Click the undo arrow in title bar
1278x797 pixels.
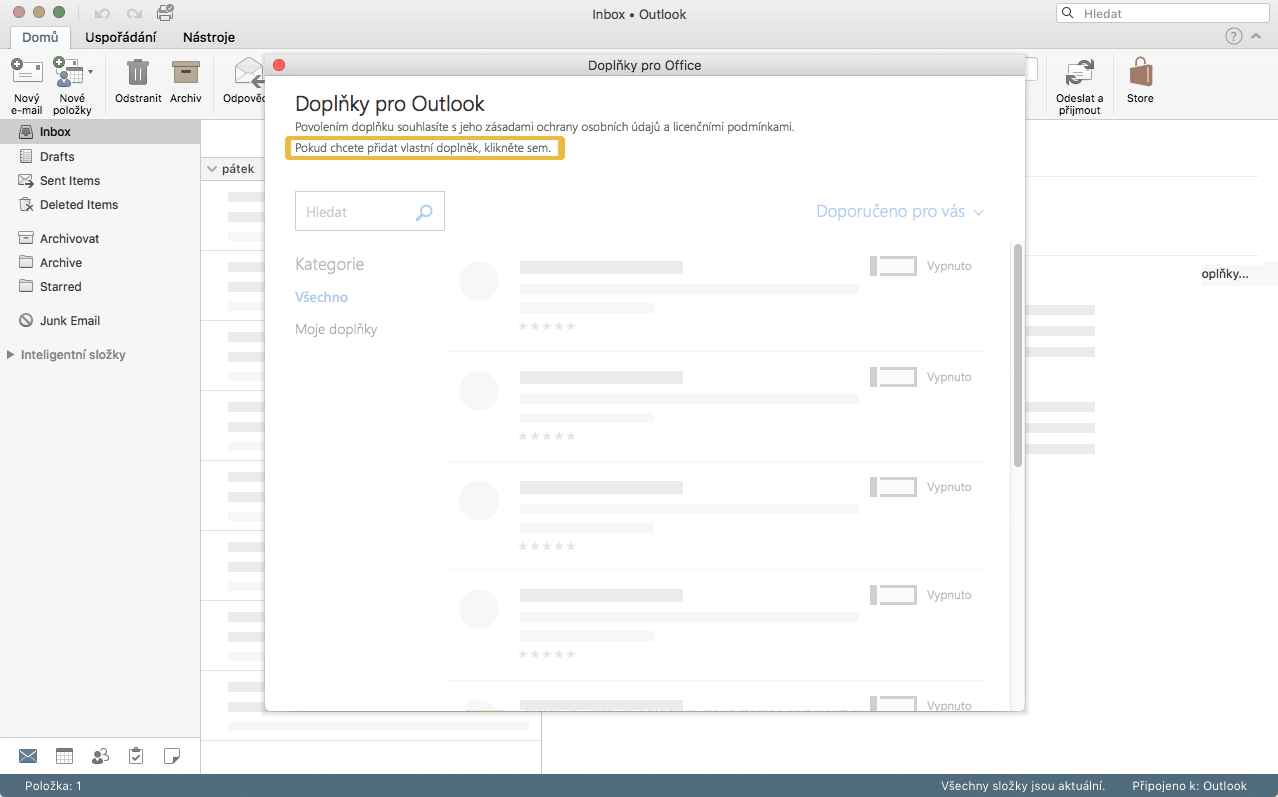pos(102,14)
